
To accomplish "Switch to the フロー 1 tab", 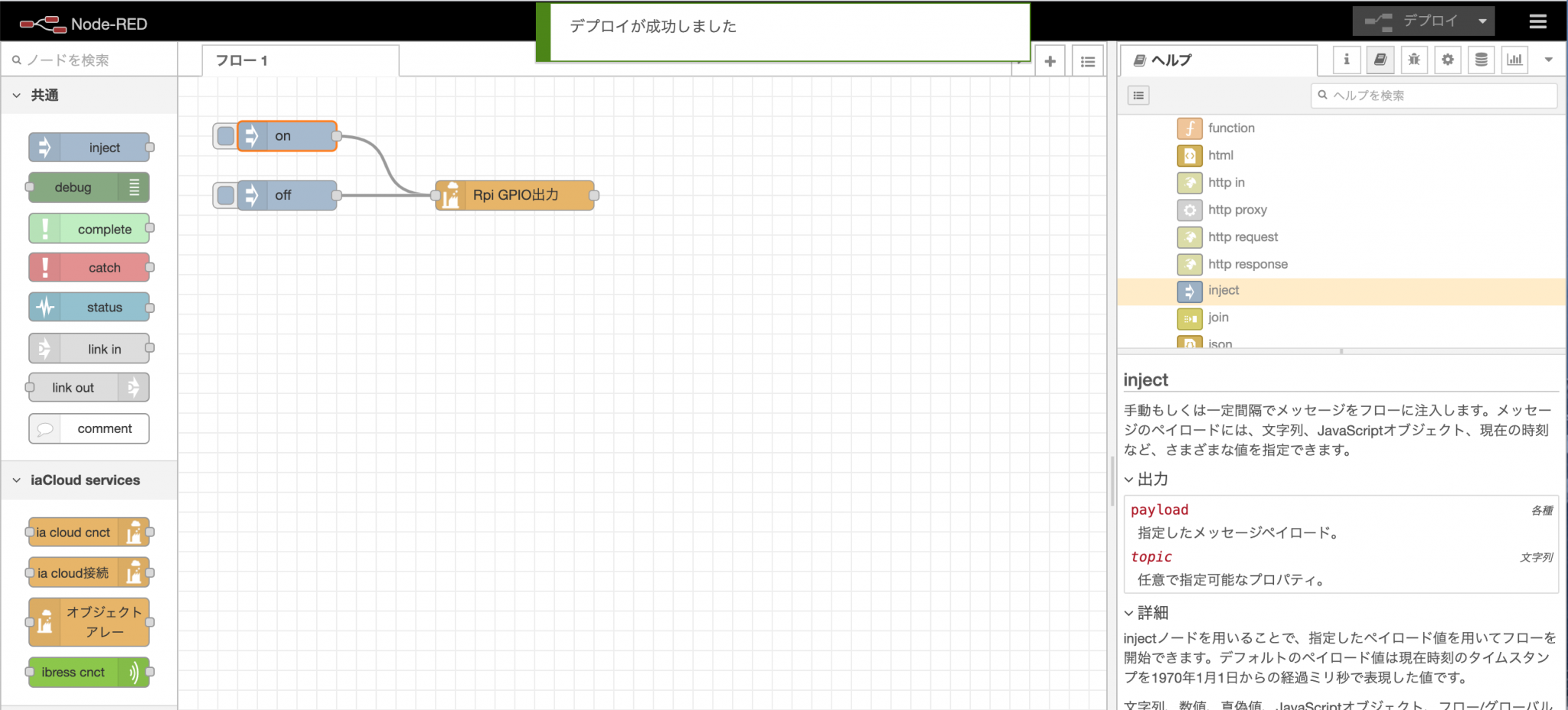I will click(x=242, y=60).
